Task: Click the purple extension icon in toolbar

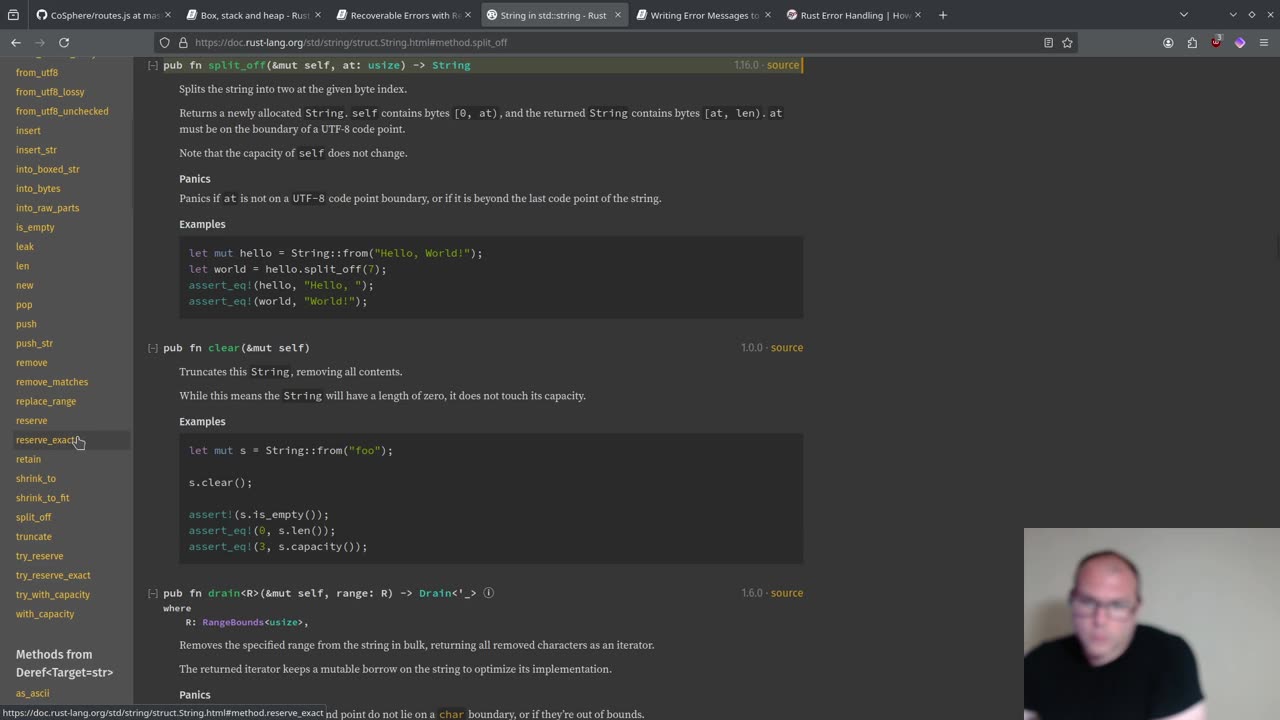Action: (1240, 43)
